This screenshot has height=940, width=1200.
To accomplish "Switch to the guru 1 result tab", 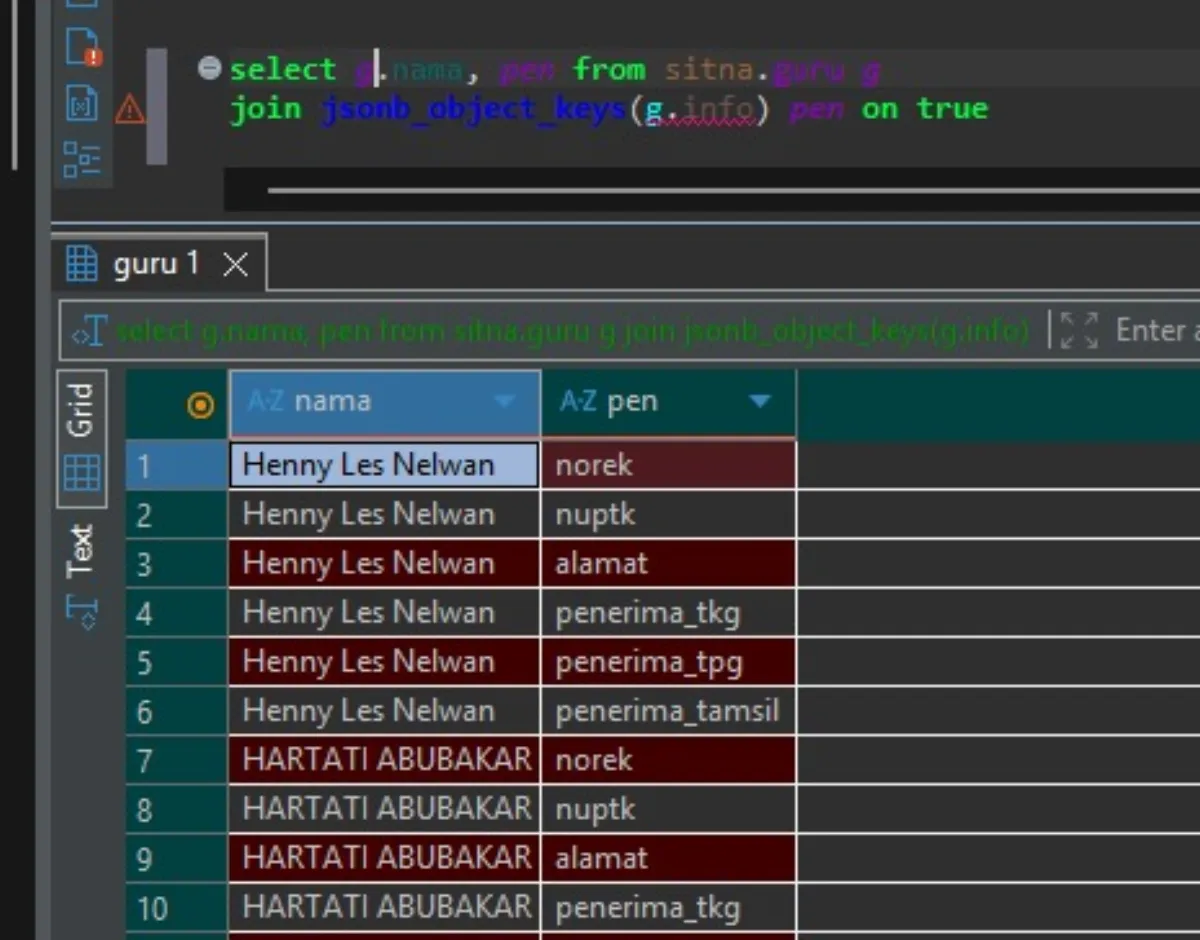I will point(156,264).
